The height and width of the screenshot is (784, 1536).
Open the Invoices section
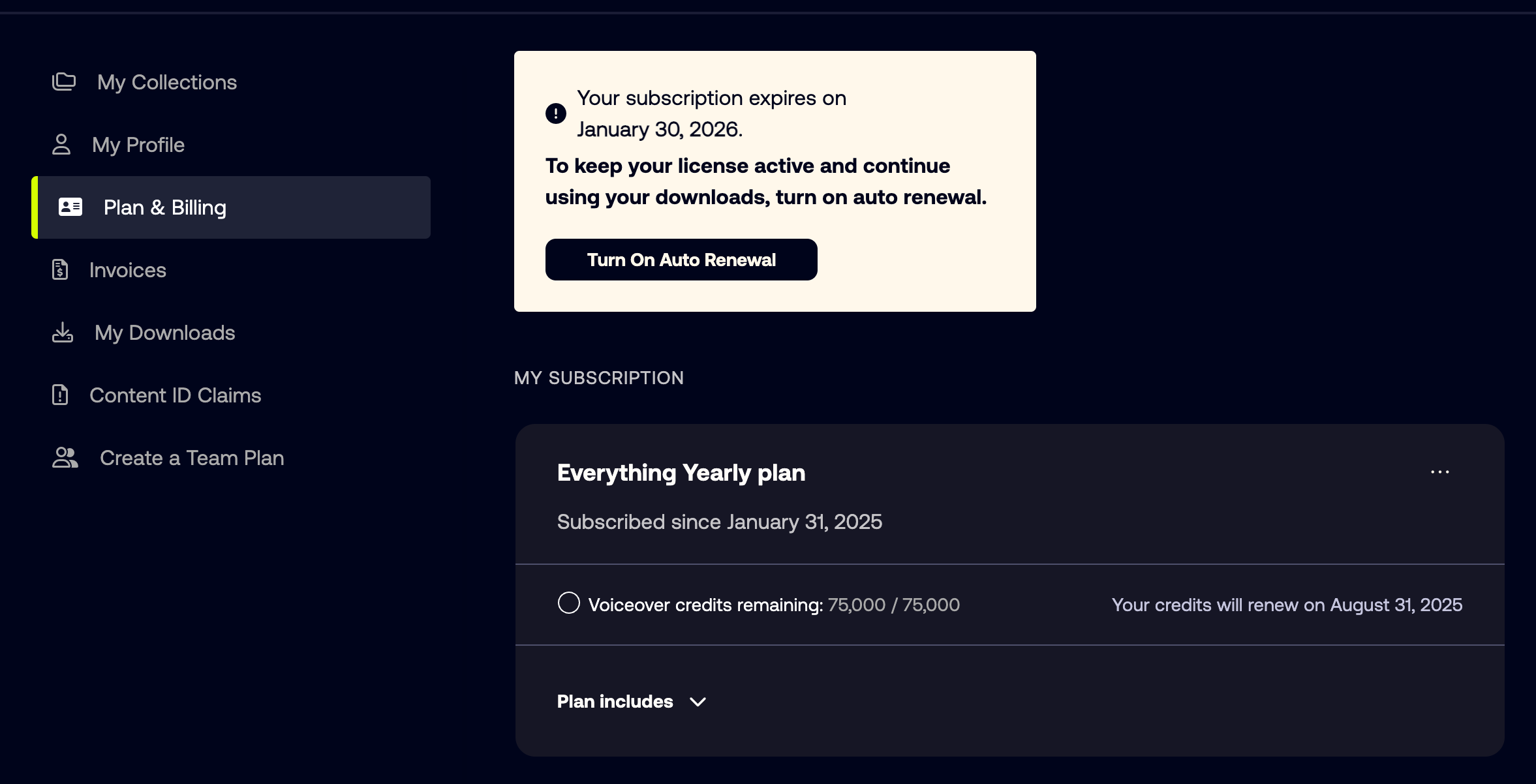128,269
